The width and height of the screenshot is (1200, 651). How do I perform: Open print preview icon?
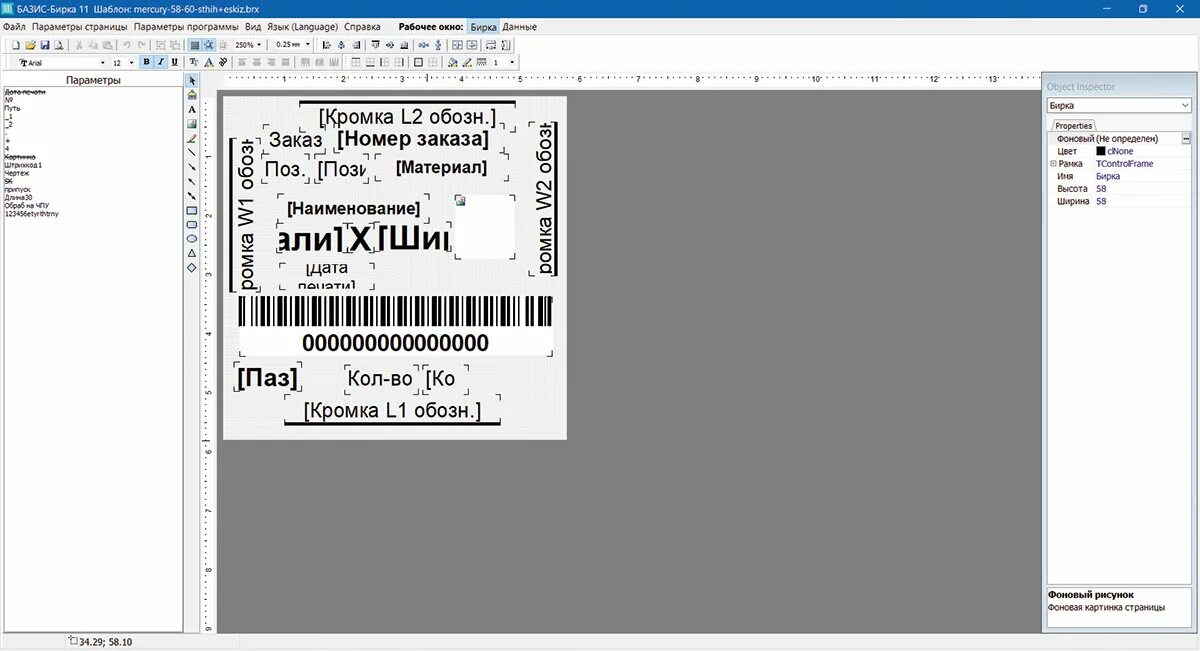[58, 45]
